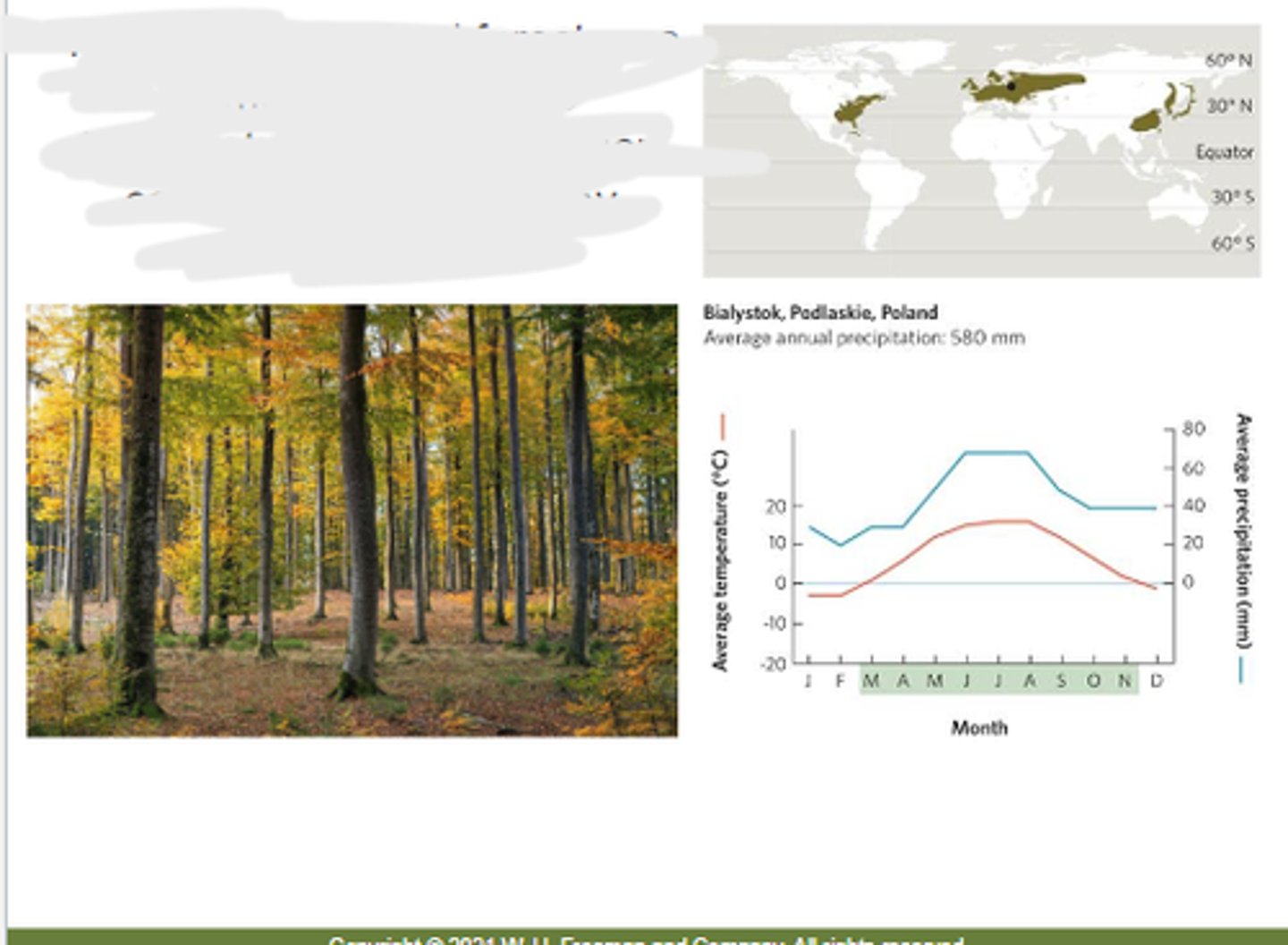Click the blue precipitation line peak
Viewport: 1288px width, 945px height.
(996, 453)
